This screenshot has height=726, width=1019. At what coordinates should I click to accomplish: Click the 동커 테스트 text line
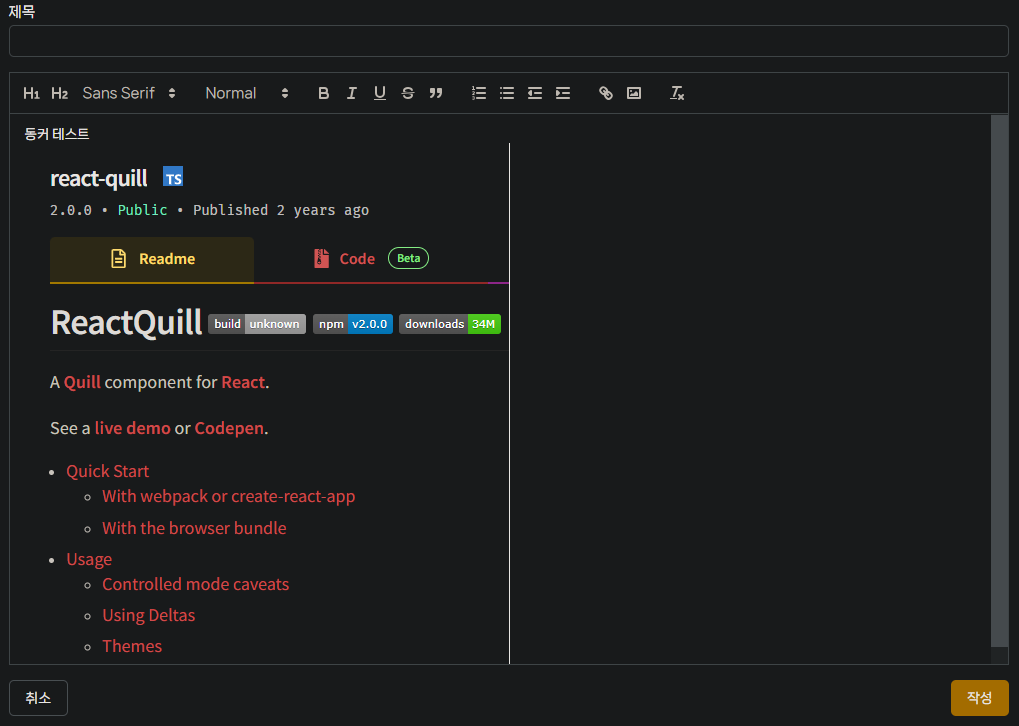(x=57, y=134)
